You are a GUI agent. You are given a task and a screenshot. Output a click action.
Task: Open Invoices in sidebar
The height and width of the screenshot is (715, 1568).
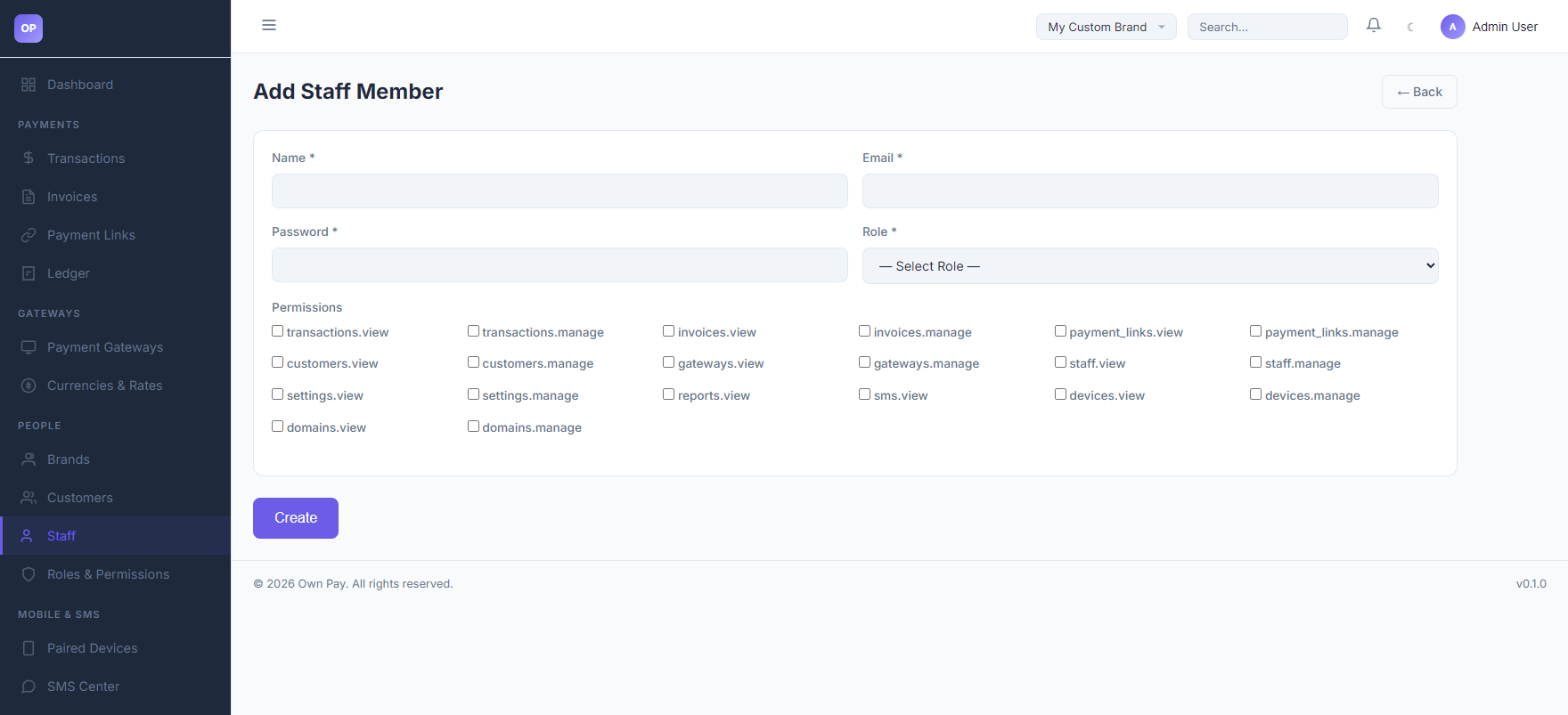click(115, 197)
